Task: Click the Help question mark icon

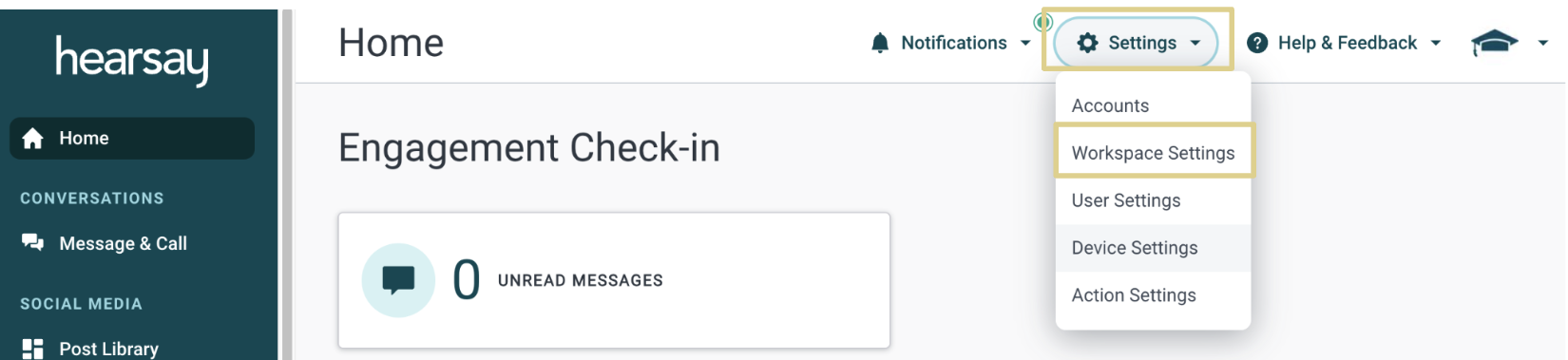Action: 1257,43
